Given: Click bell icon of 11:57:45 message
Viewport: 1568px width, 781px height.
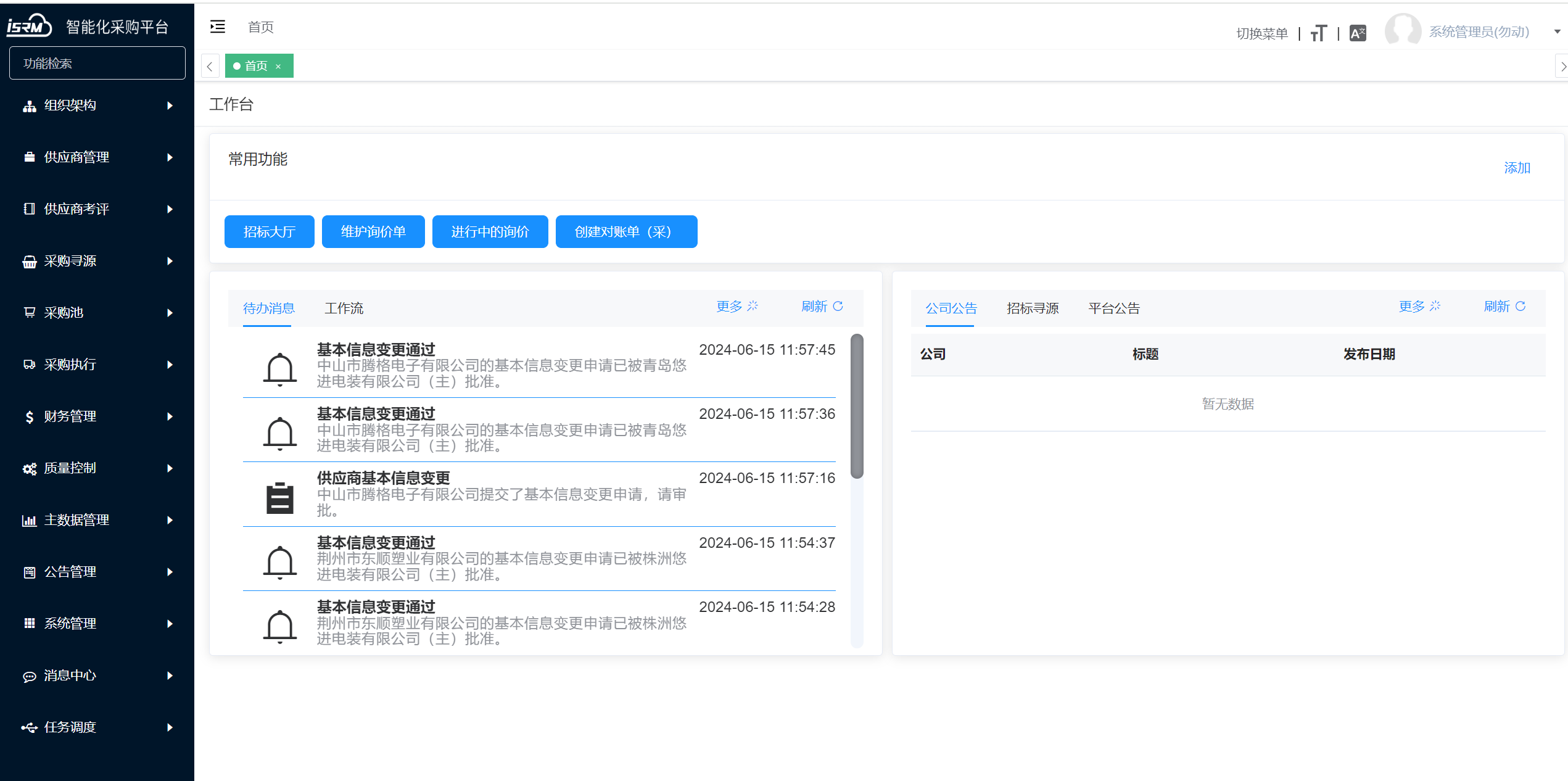Looking at the screenshot, I should [280, 370].
